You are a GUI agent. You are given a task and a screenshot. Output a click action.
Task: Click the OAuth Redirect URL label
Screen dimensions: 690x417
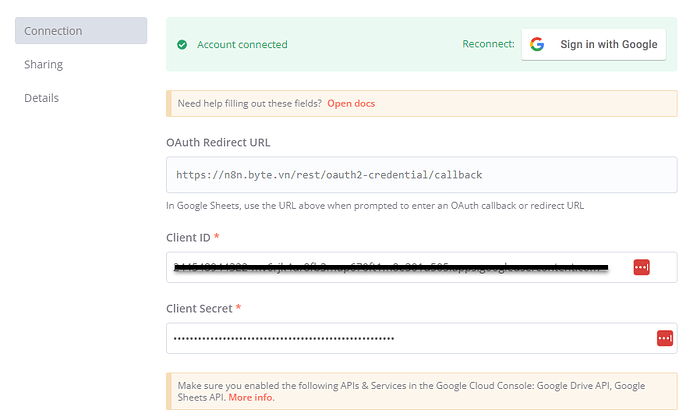[x=218, y=142]
